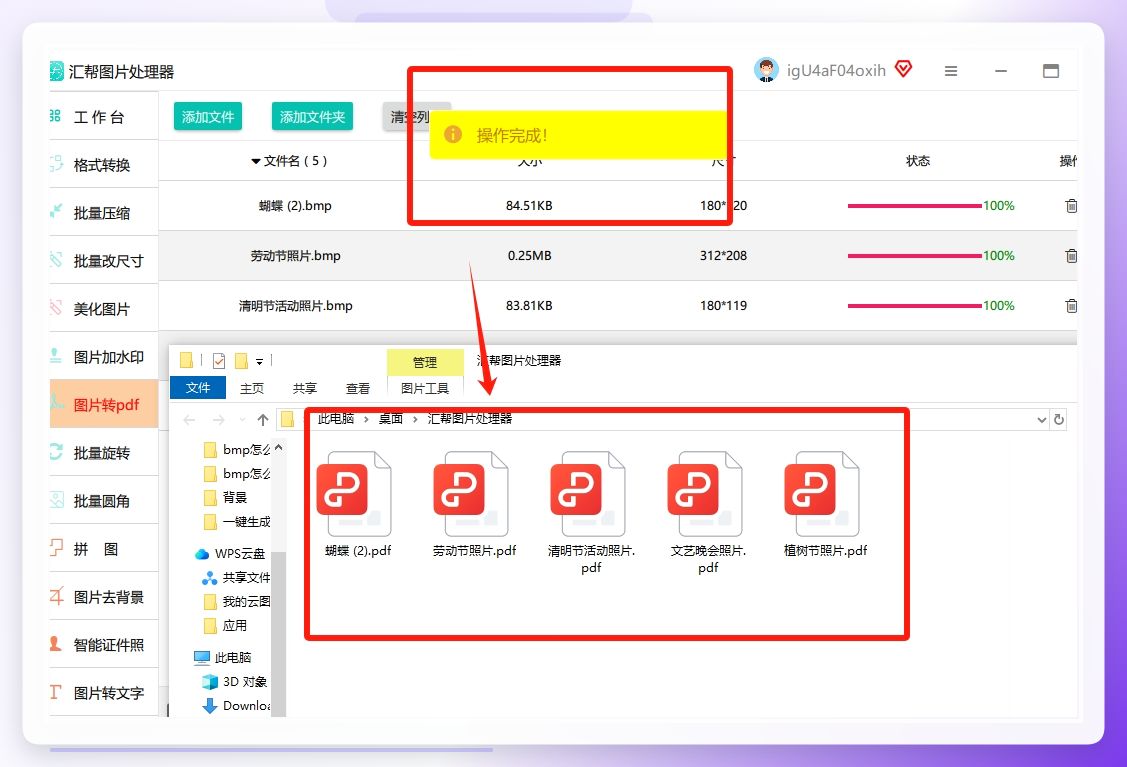Click the 清明节活动照片.bmp progress bar

point(914,306)
